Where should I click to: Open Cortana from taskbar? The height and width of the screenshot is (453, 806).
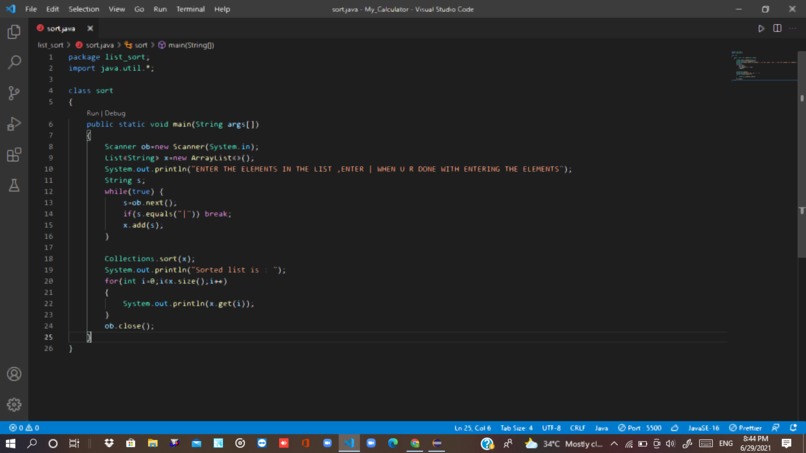(x=53, y=443)
